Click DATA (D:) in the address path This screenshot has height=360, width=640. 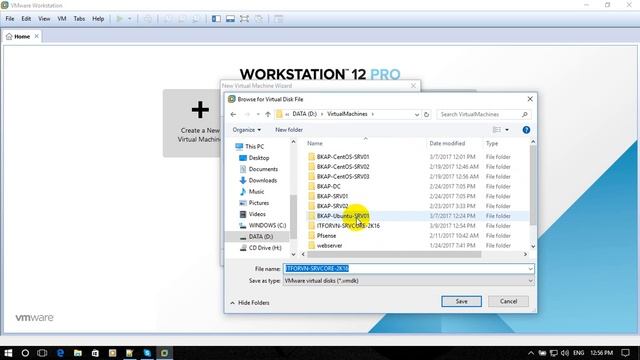304,114
